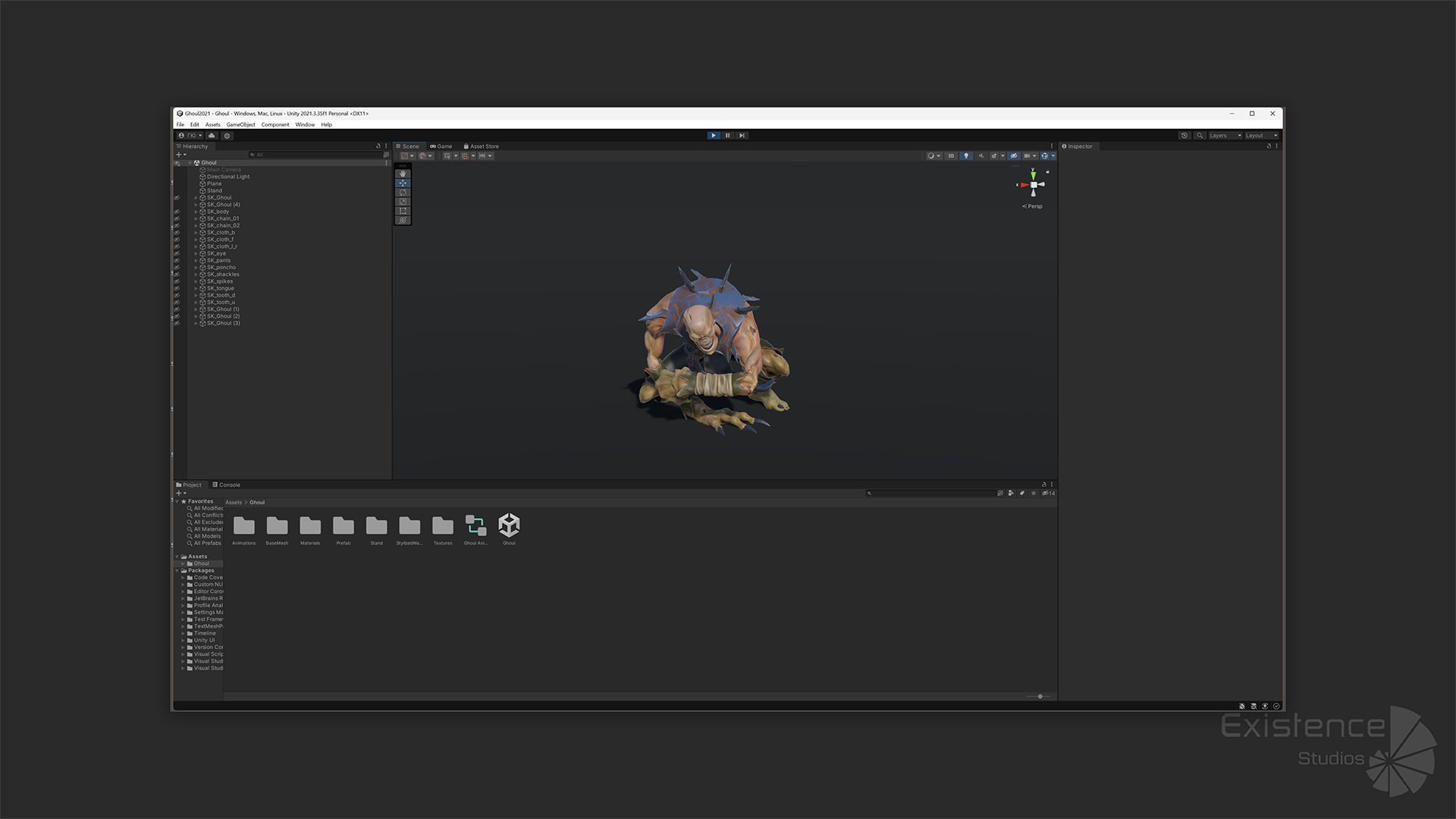1456x819 pixels.
Task: Open the Component menu
Action: point(275,125)
